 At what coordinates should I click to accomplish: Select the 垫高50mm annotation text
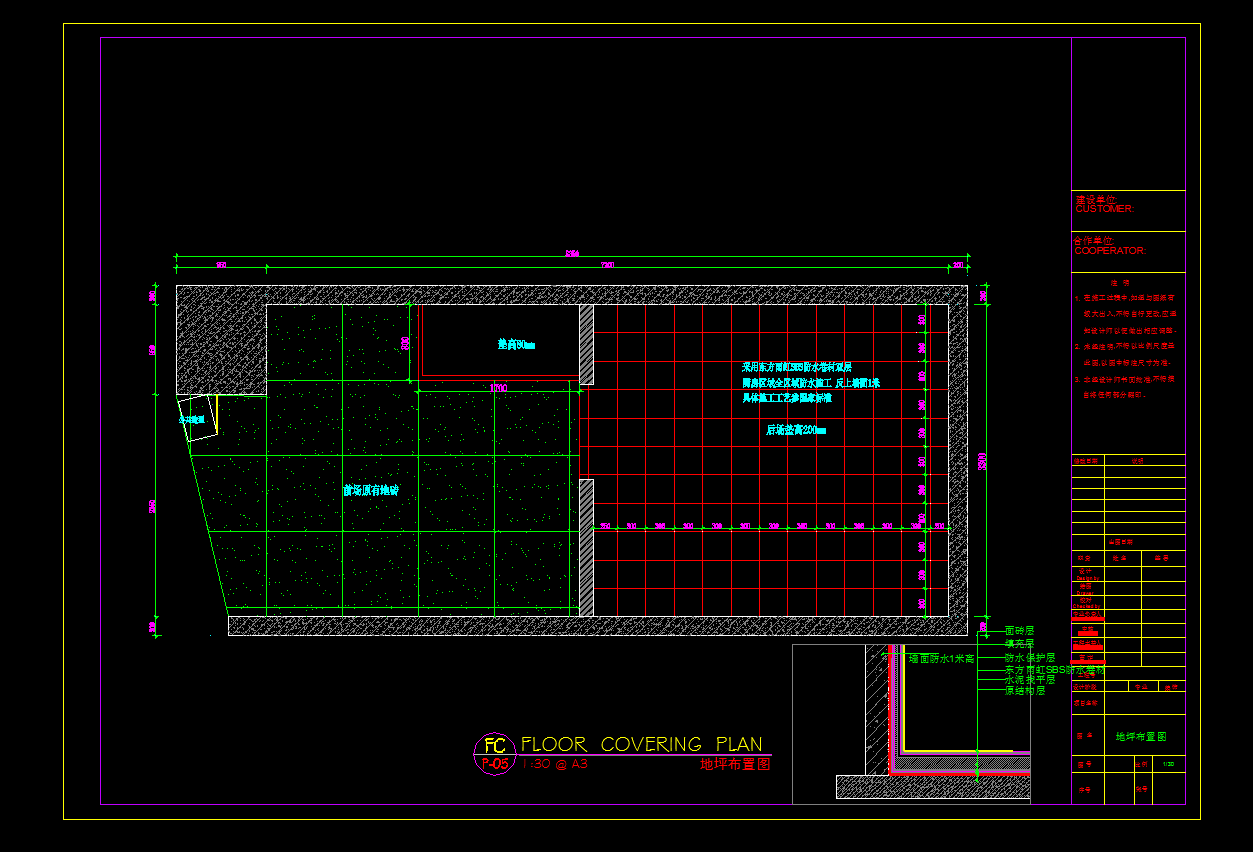point(516,345)
